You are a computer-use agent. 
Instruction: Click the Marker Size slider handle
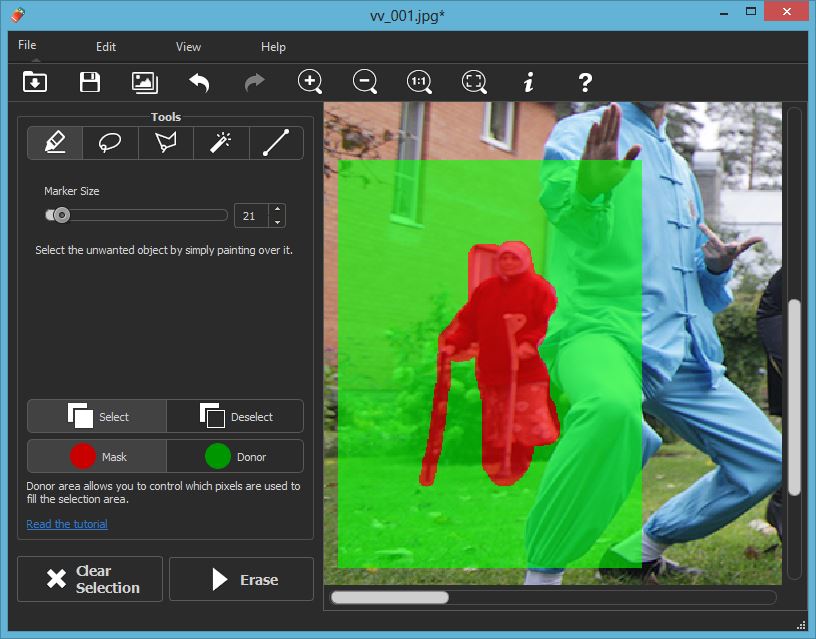[x=61, y=215]
